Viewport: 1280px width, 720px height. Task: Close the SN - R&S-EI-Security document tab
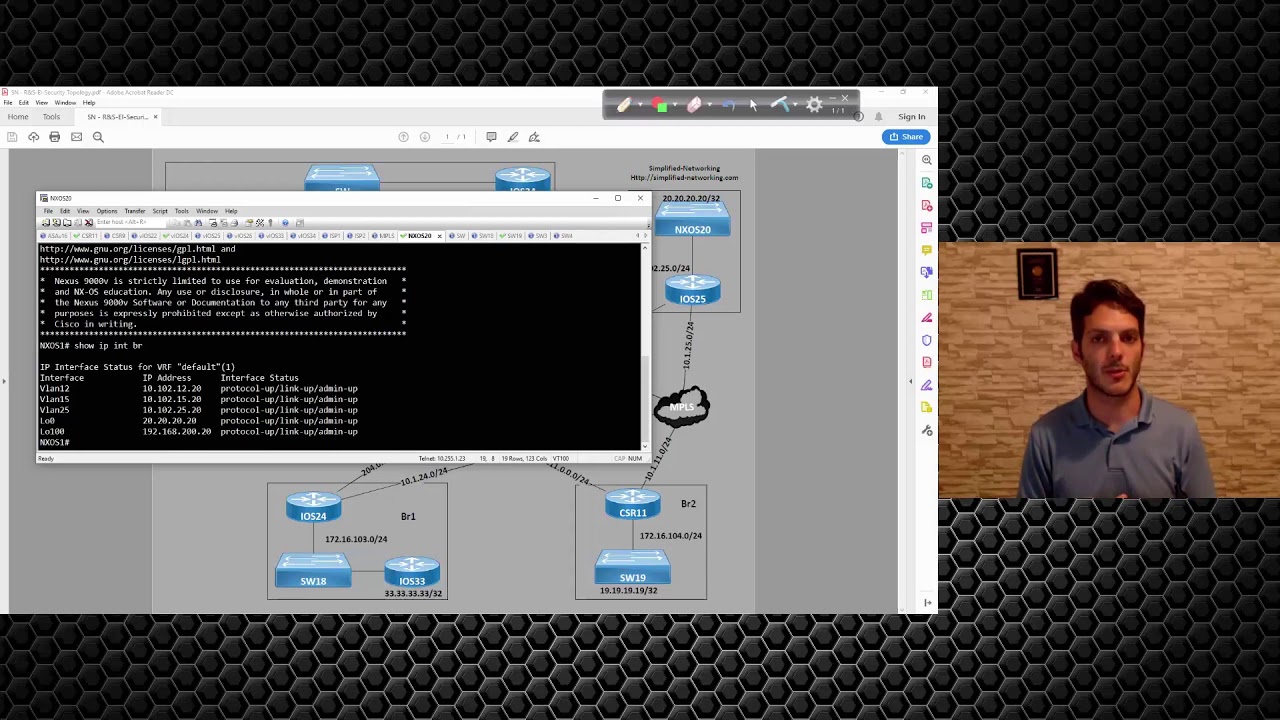pyautogui.click(x=155, y=117)
